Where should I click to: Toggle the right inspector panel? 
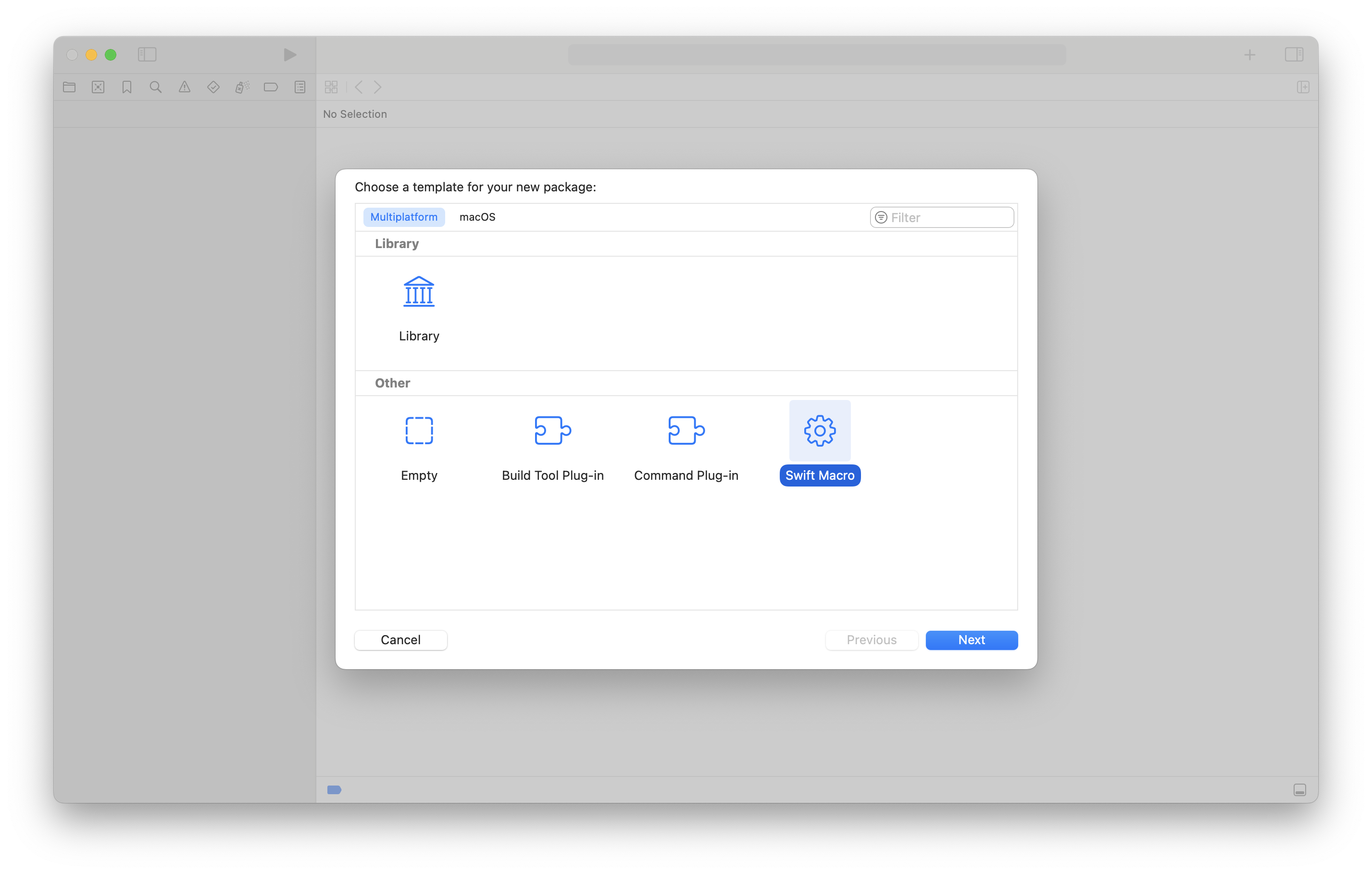click(1293, 55)
